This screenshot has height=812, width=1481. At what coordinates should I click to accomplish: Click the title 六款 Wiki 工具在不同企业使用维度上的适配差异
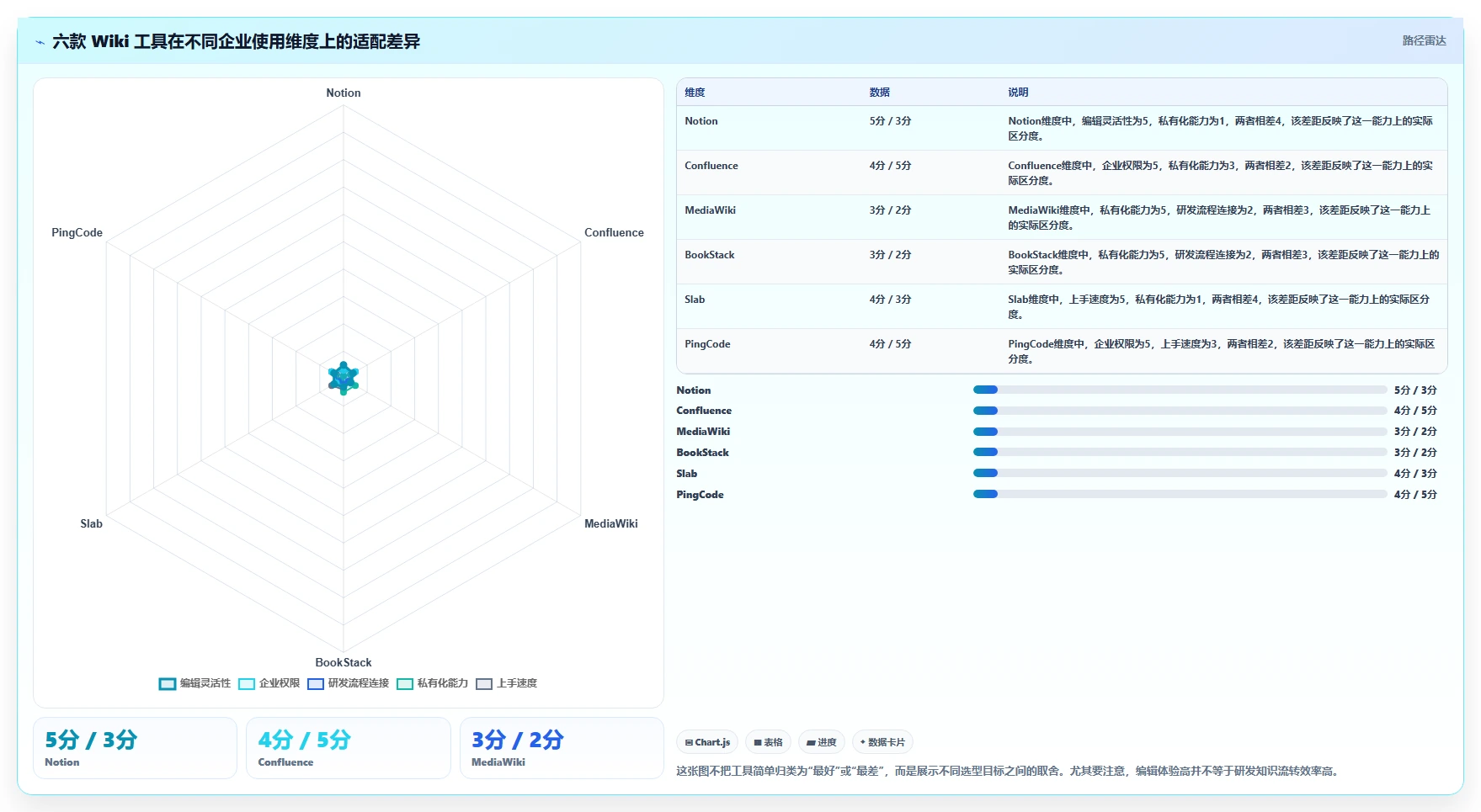pos(236,41)
